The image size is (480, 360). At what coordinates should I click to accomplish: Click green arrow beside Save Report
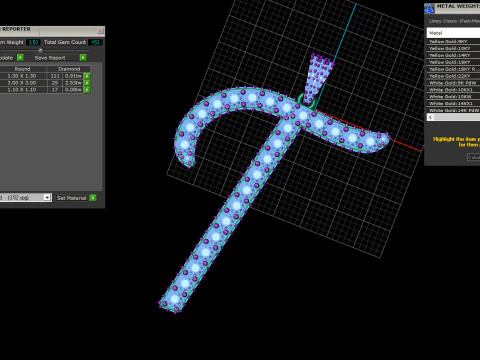[83, 58]
